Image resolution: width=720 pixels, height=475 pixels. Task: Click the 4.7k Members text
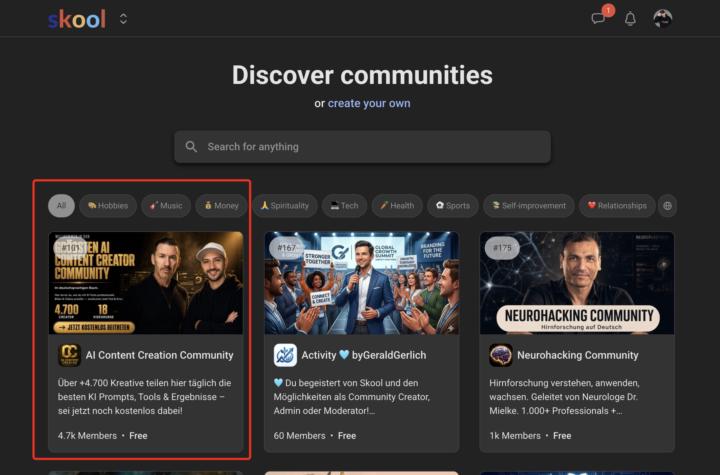click(x=87, y=435)
